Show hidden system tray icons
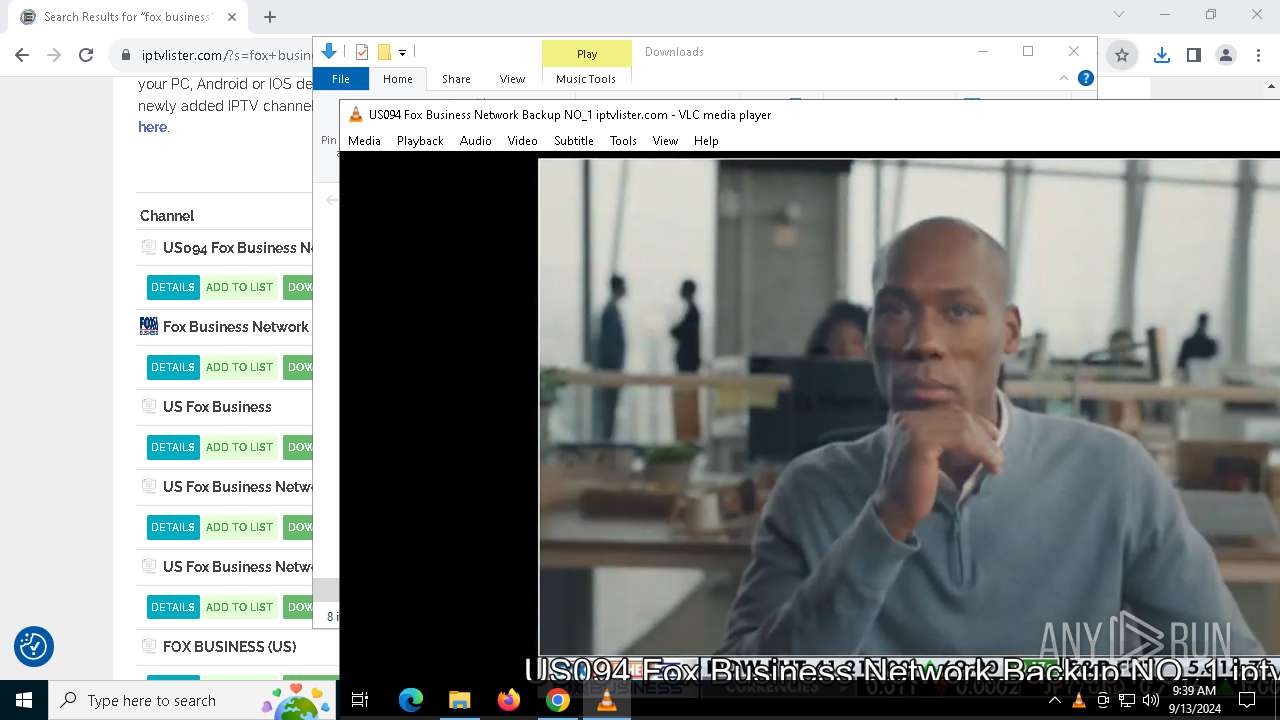1280x720 pixels. pyautogui.click(x=1054, y=701)
